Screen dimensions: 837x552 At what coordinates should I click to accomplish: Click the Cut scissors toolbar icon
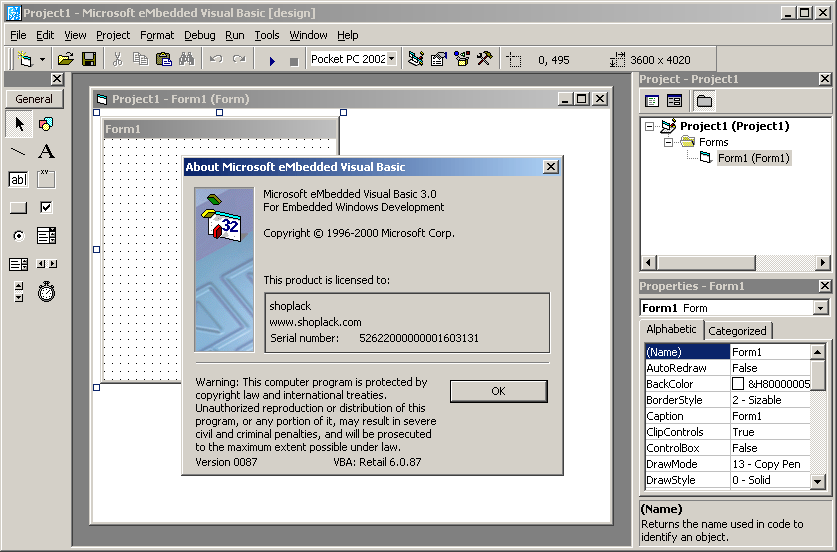[x=118, y=59]
